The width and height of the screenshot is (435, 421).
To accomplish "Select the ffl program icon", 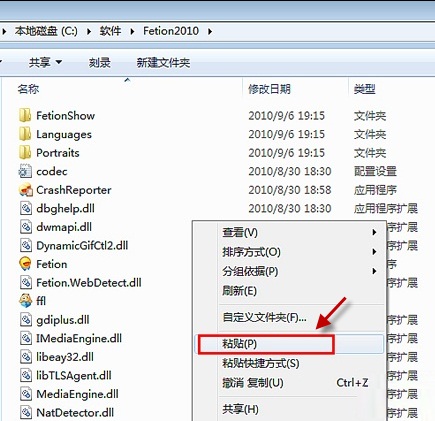I will 25,301.
